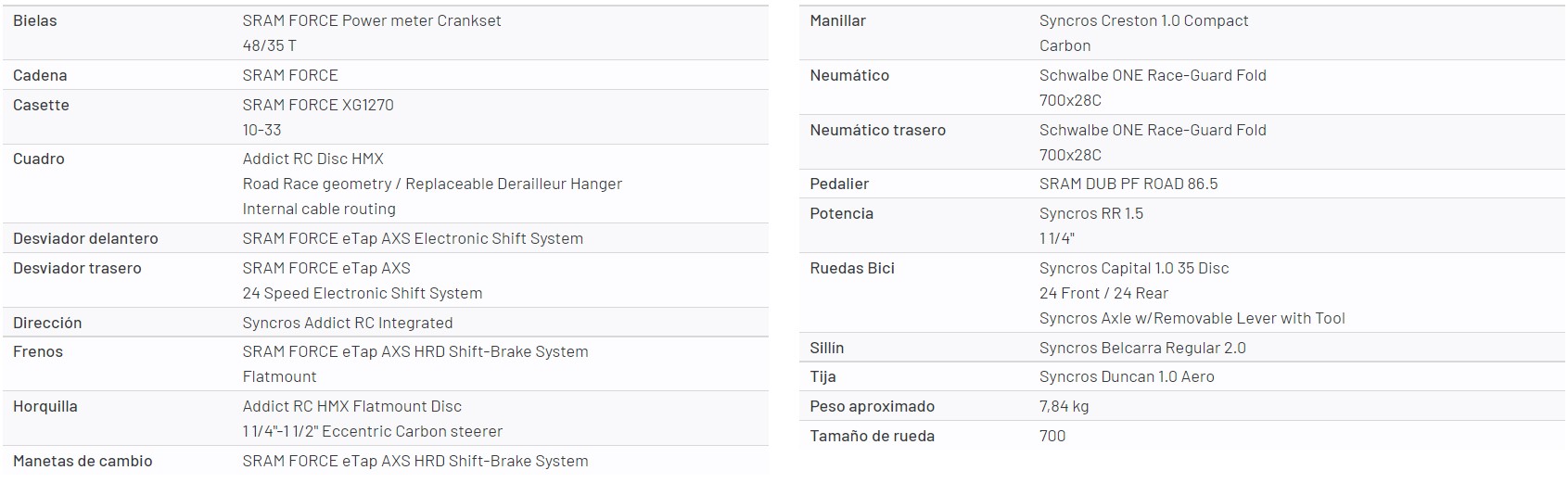Viewport: 1568px width, 483px height.
Task: Click the Syncros Belcarra Regular 2.0 value
Action: click(x=1142, y=348)
